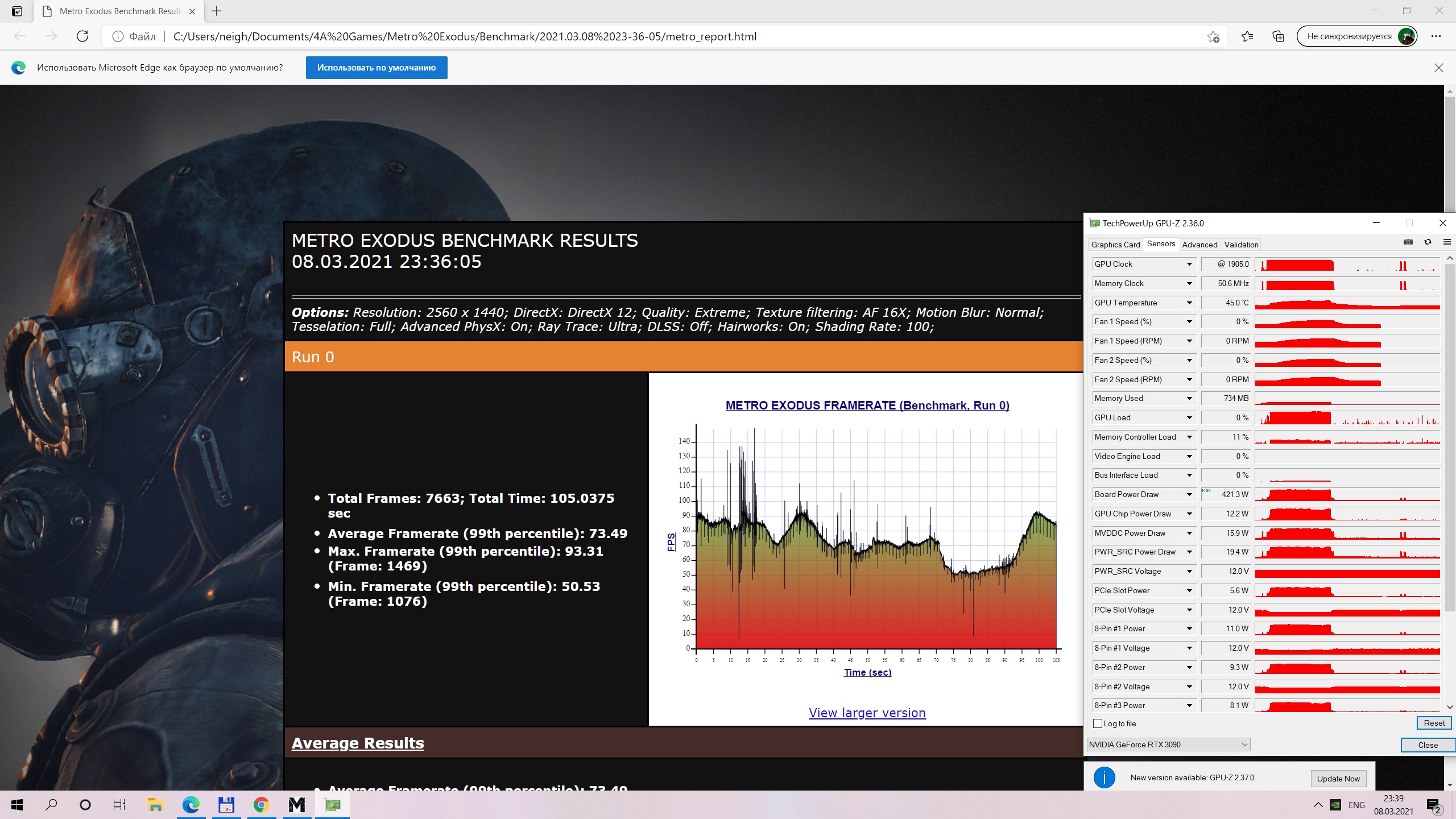Click GPU-Z refresh sensors icon

coord(1428,242)
